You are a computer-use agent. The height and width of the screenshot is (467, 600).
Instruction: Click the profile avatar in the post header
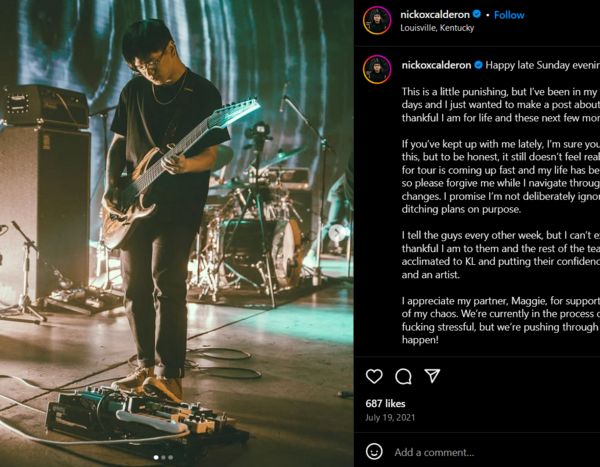377,20
